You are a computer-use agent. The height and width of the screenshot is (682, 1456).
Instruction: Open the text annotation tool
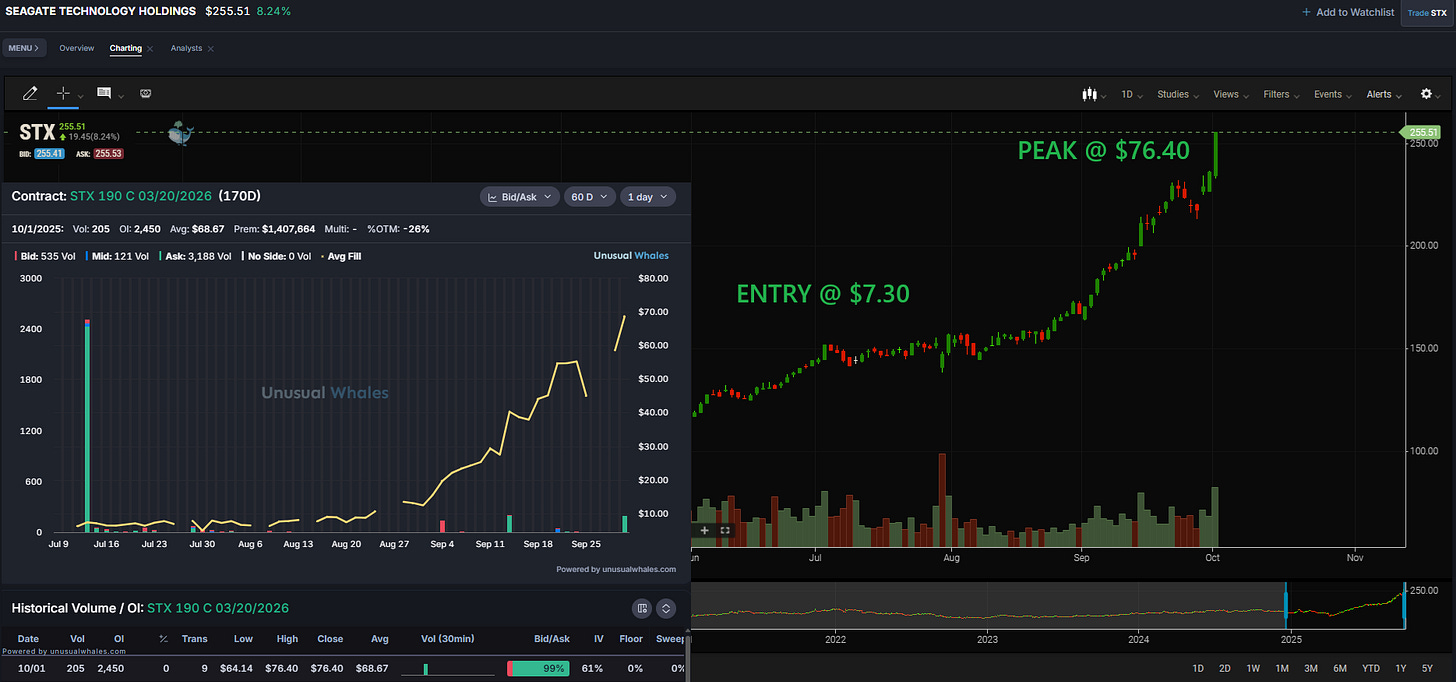[104, 93]
